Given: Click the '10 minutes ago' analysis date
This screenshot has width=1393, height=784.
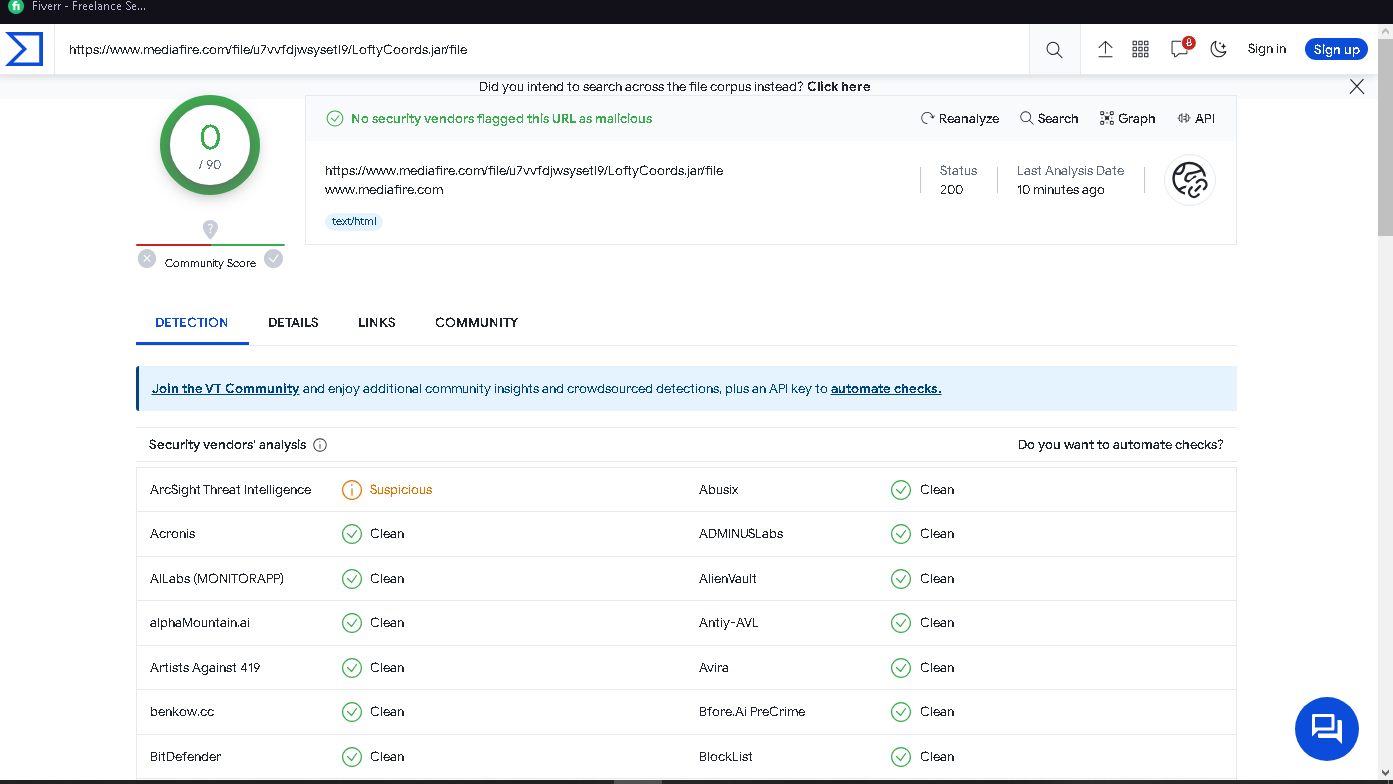Looking at the screenshot, I should (1061, 190).
